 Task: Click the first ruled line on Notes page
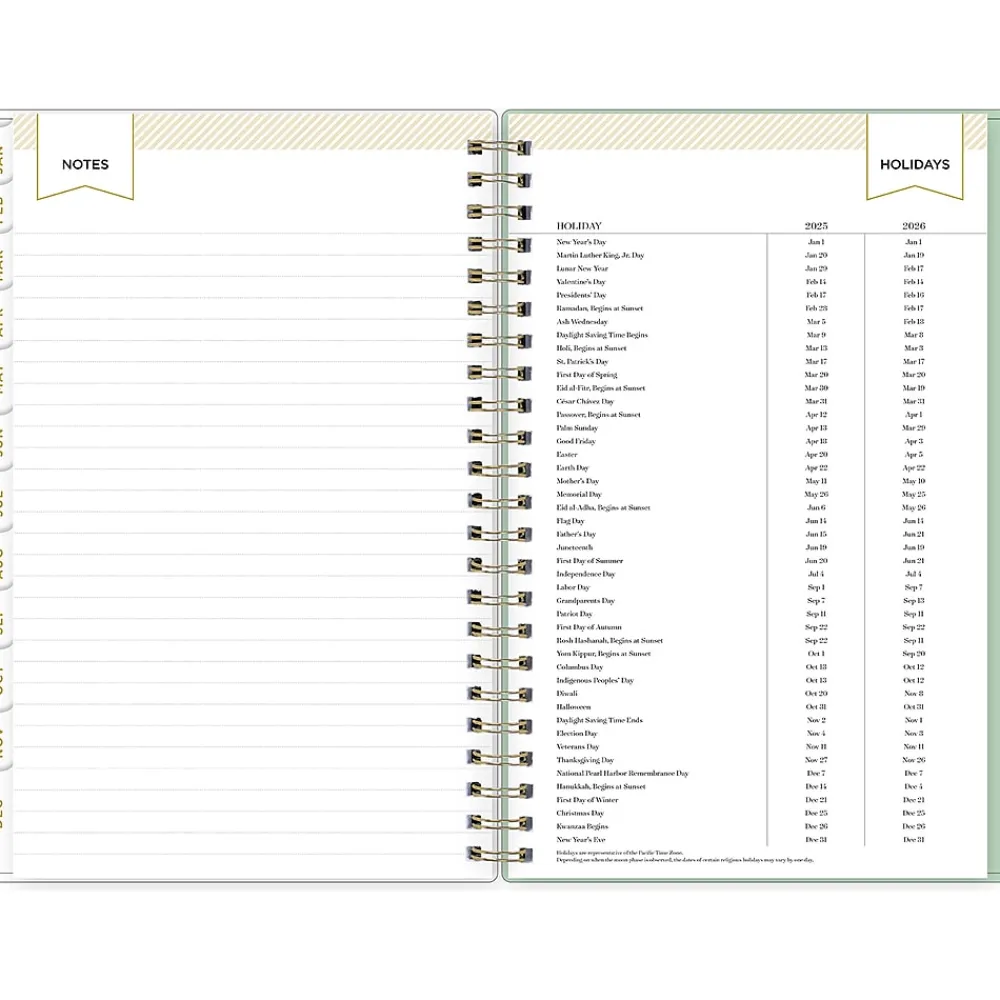(240, 234)
